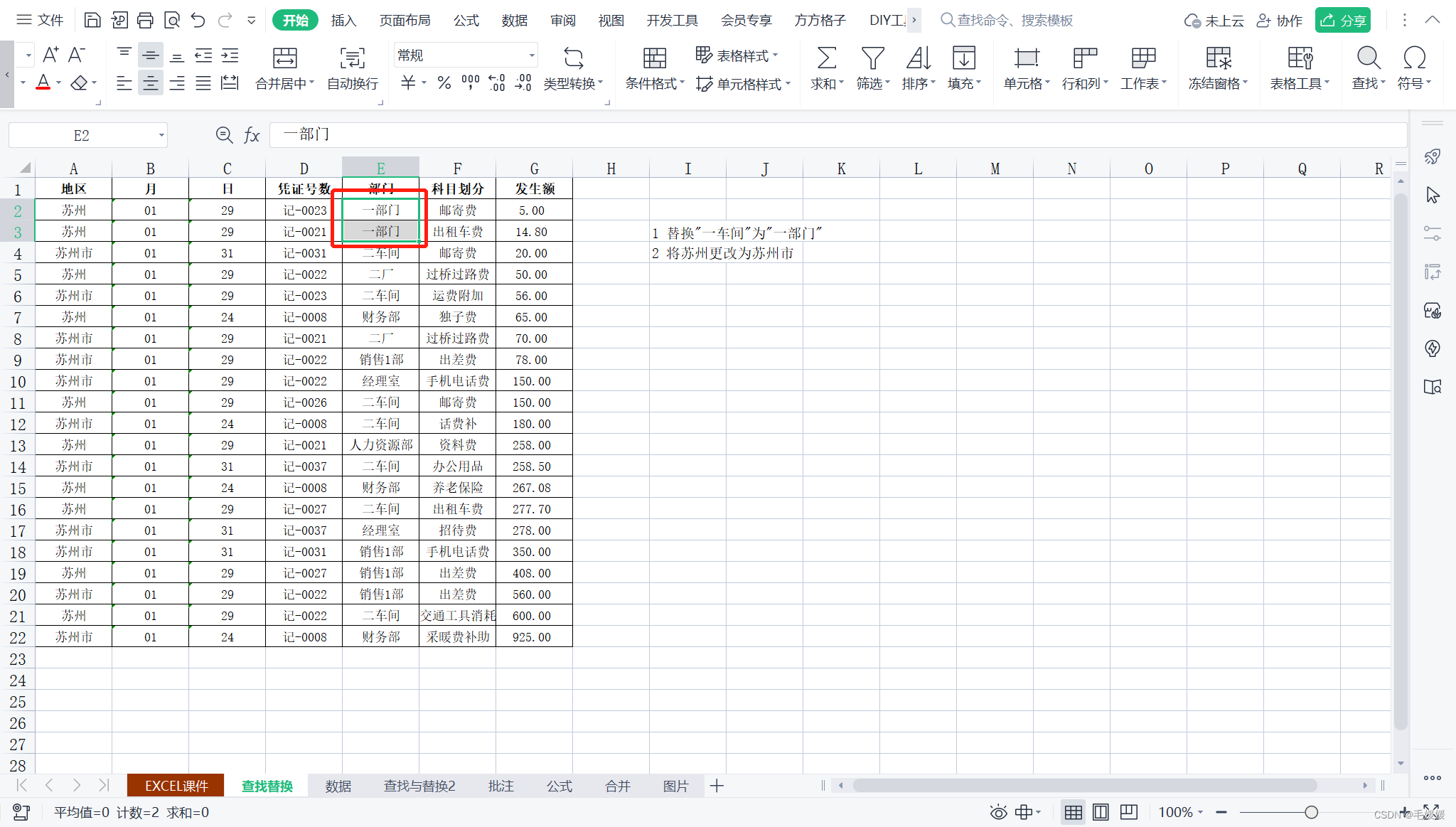Click the 协作 collaborate button
This screenshot has width=1456, height=827.
tap(1280, 21)
